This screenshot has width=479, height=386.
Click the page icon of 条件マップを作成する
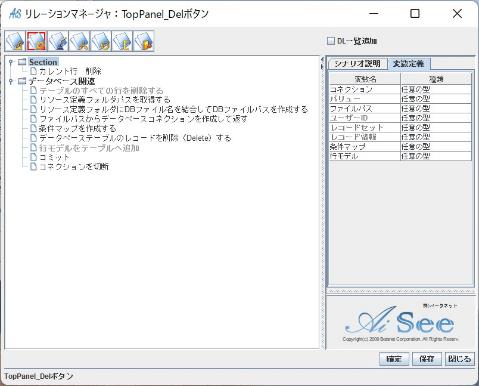point(33,128)
